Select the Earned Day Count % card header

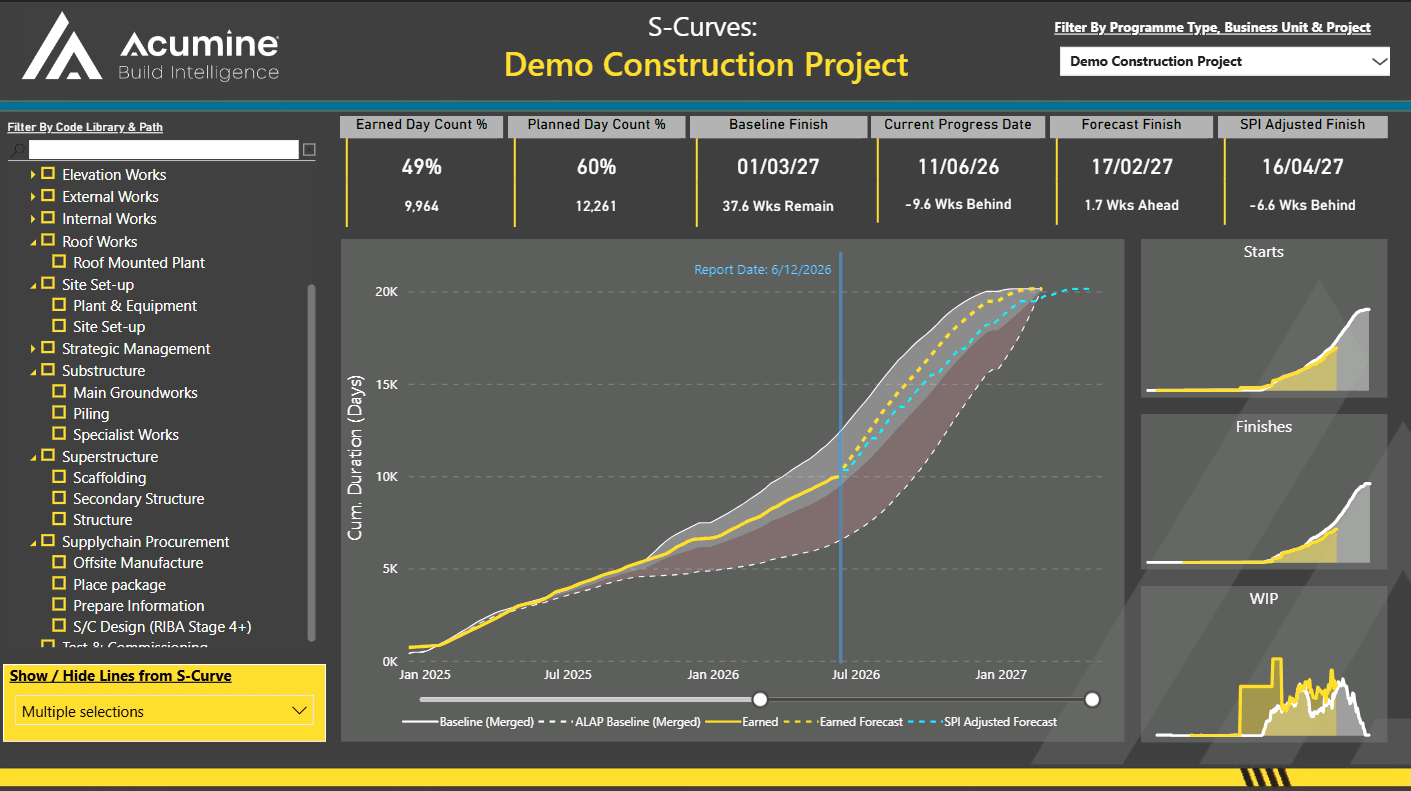(421, 126)
